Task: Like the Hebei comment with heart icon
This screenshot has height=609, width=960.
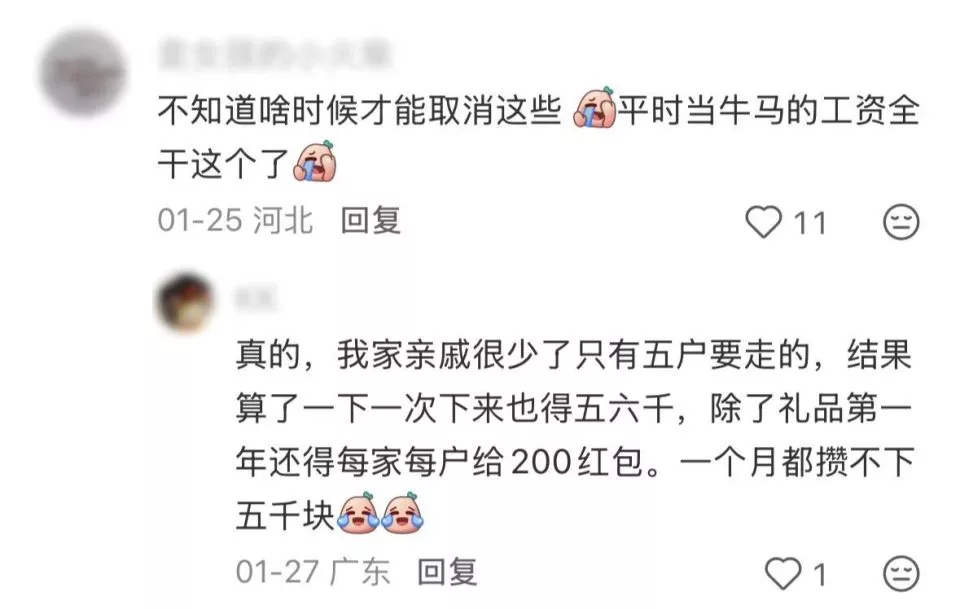Action: 763,222
